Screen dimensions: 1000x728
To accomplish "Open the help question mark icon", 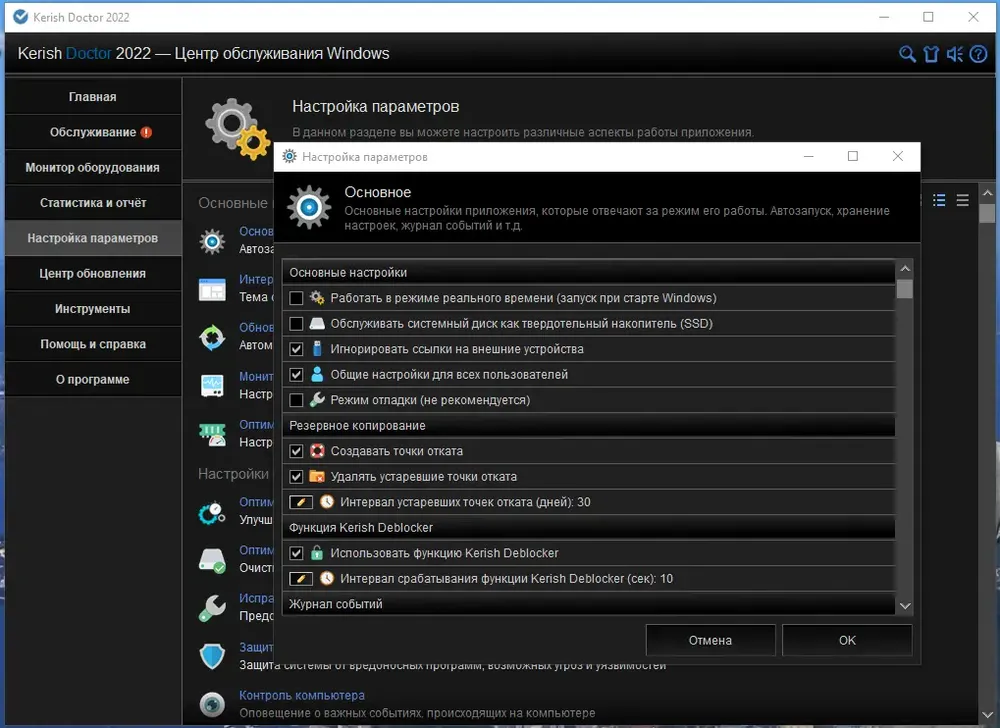I will 978,54.
